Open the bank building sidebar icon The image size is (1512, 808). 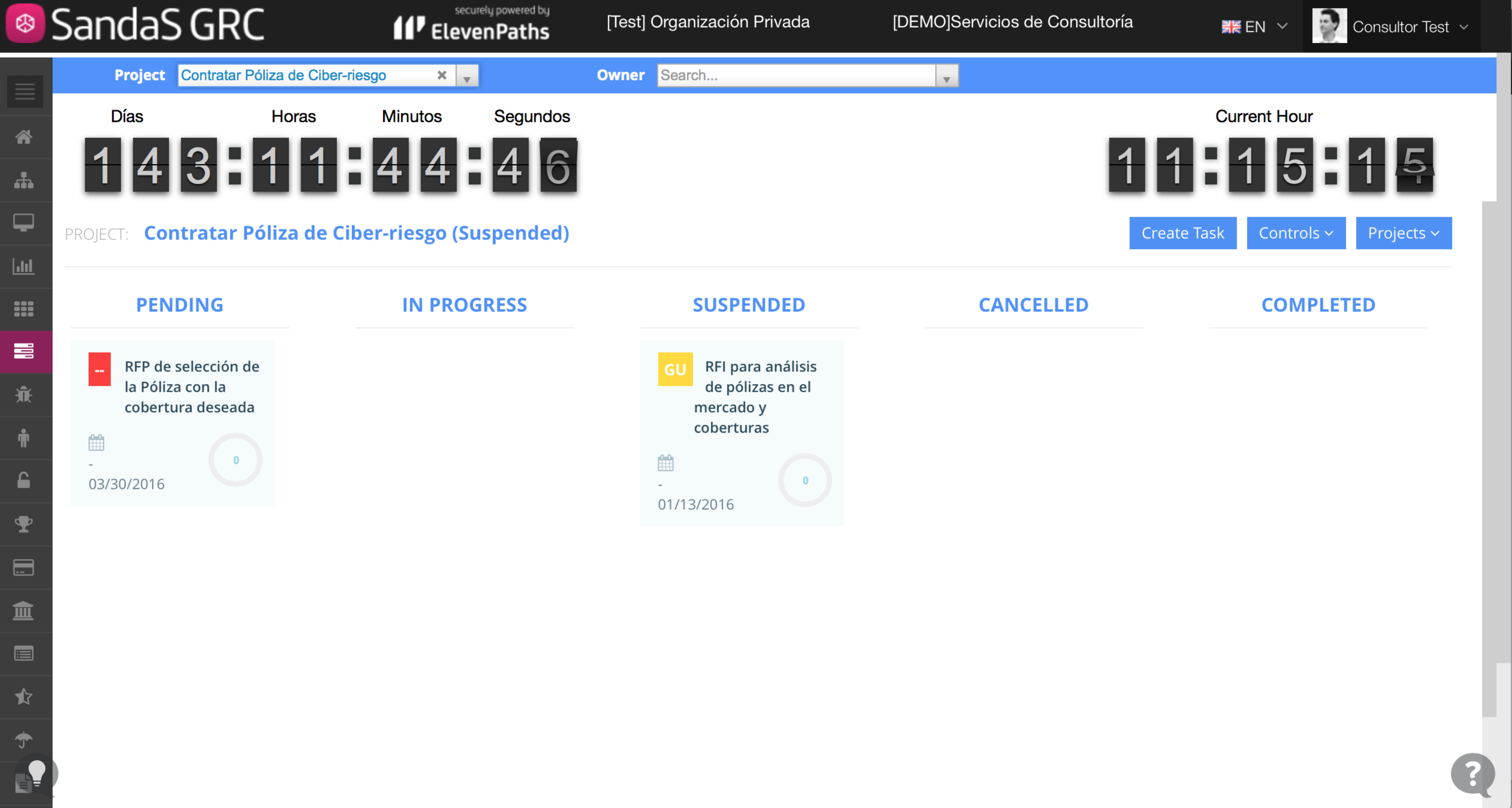[24, 610]
